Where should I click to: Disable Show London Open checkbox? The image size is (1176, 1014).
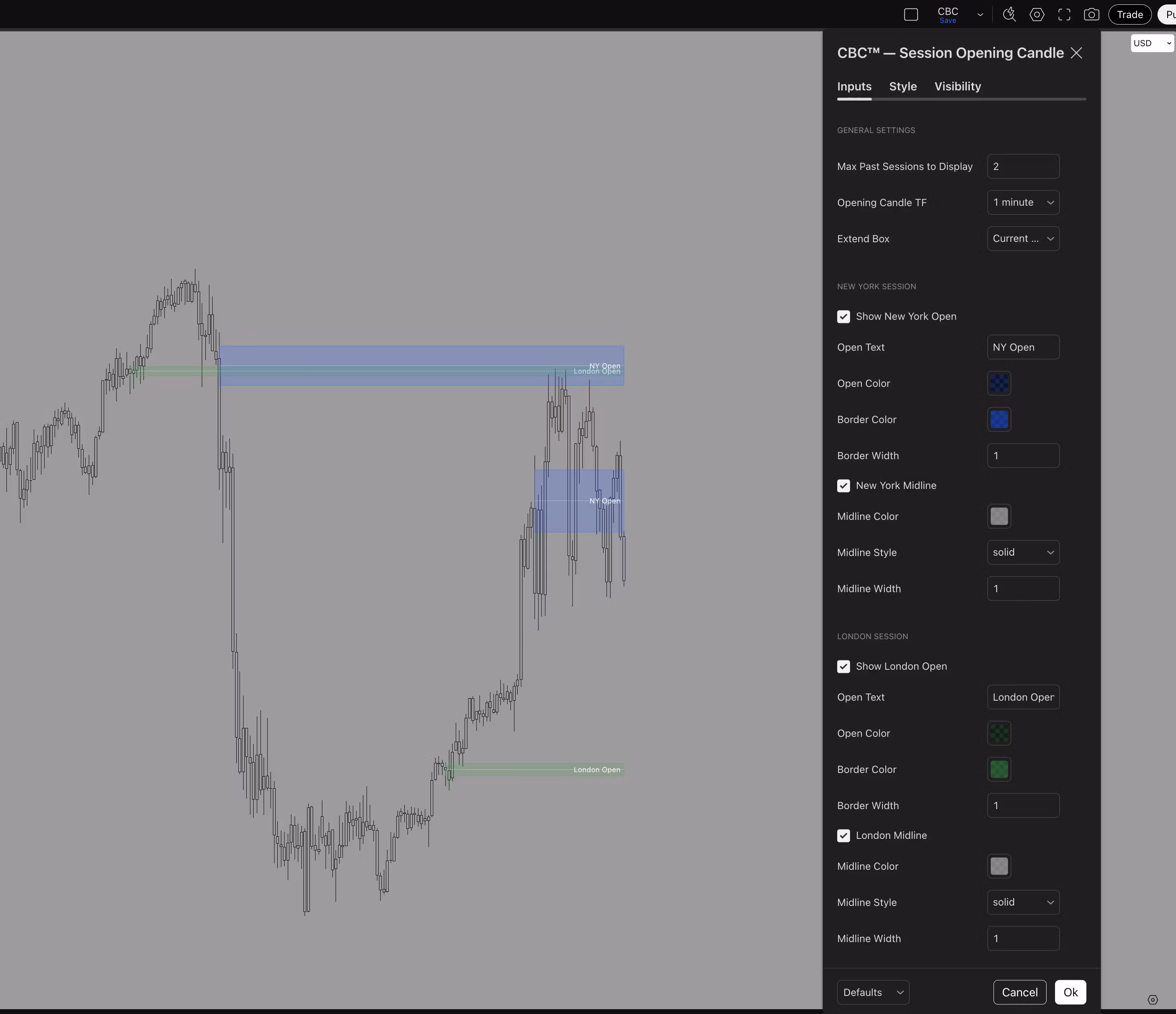pyautogui.click(x=843, y=666)
